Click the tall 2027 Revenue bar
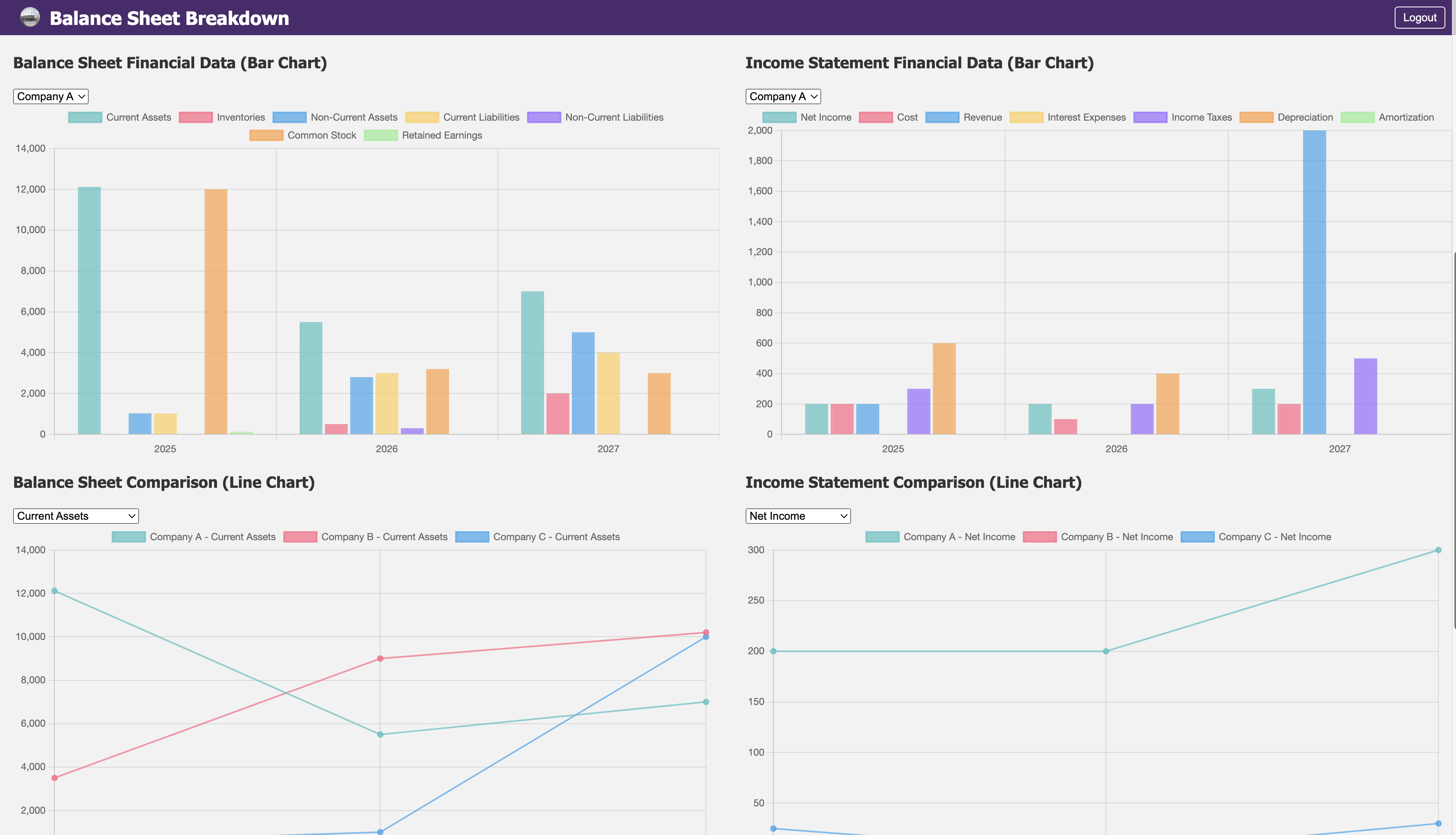Image resolution: width=1456 pixels, height=835 pixels. click(1314, 281)
